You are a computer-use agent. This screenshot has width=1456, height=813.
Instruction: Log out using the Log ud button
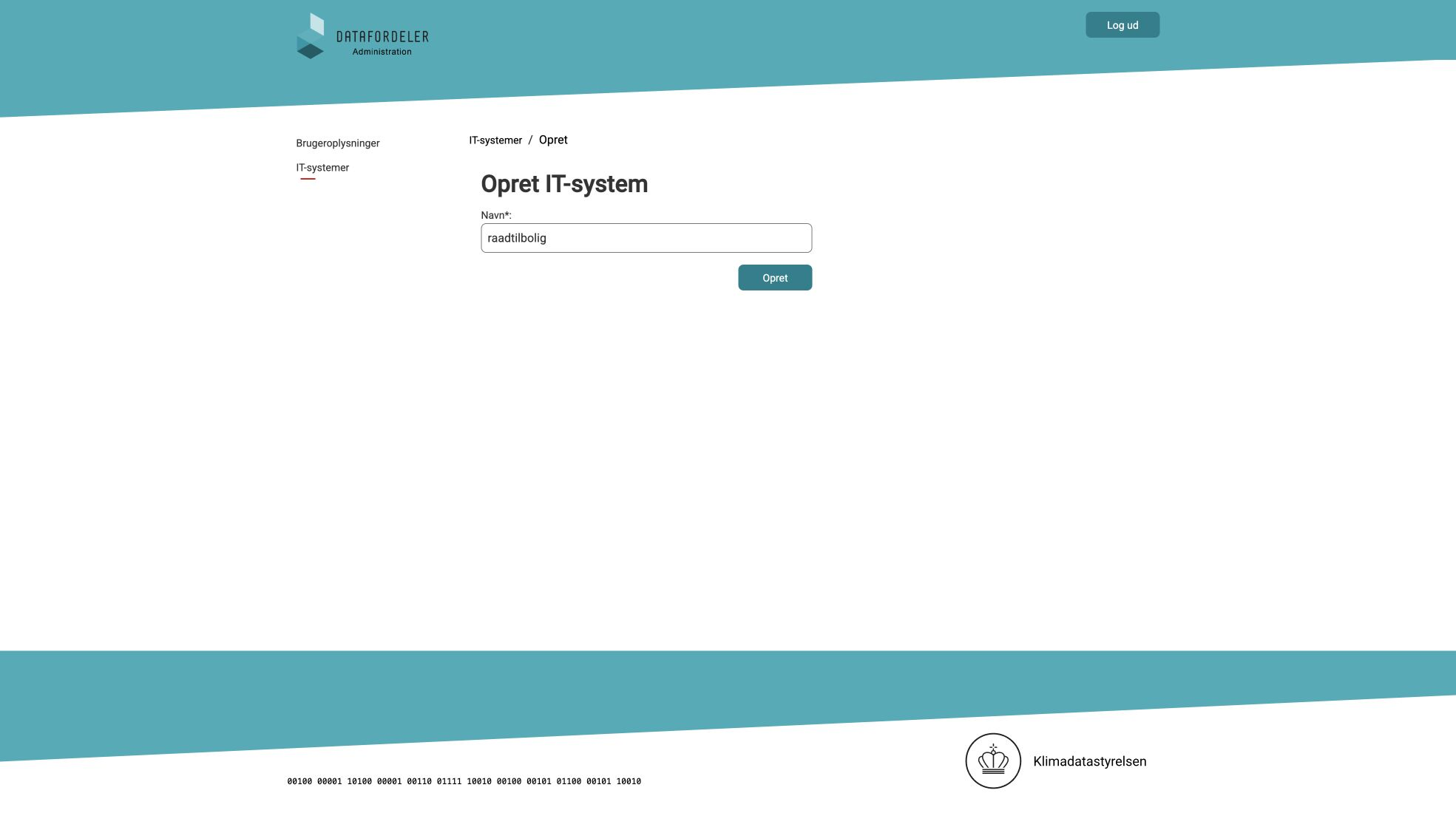[x=1123, y=25]
